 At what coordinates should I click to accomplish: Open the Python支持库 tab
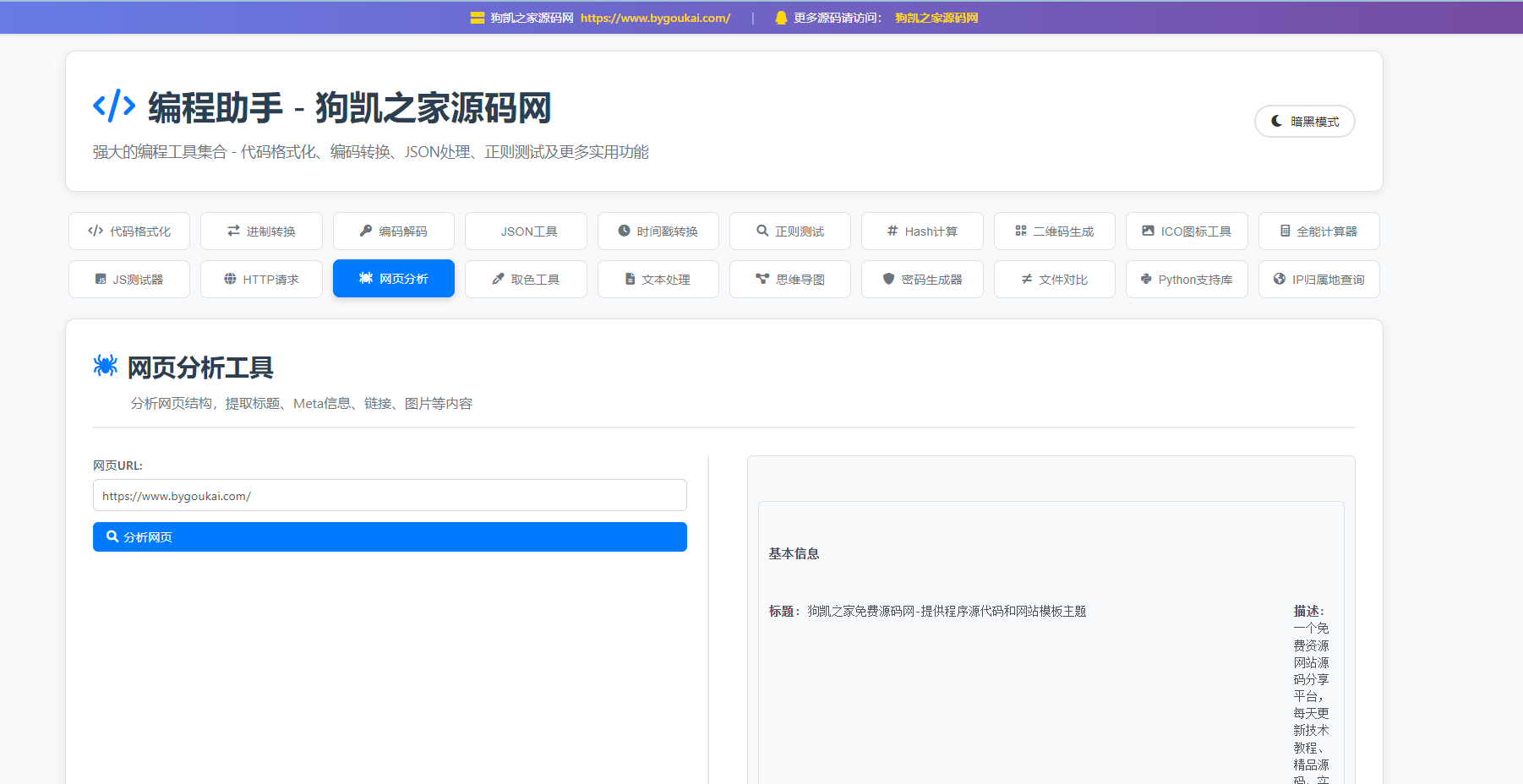tap(1187, 280)
